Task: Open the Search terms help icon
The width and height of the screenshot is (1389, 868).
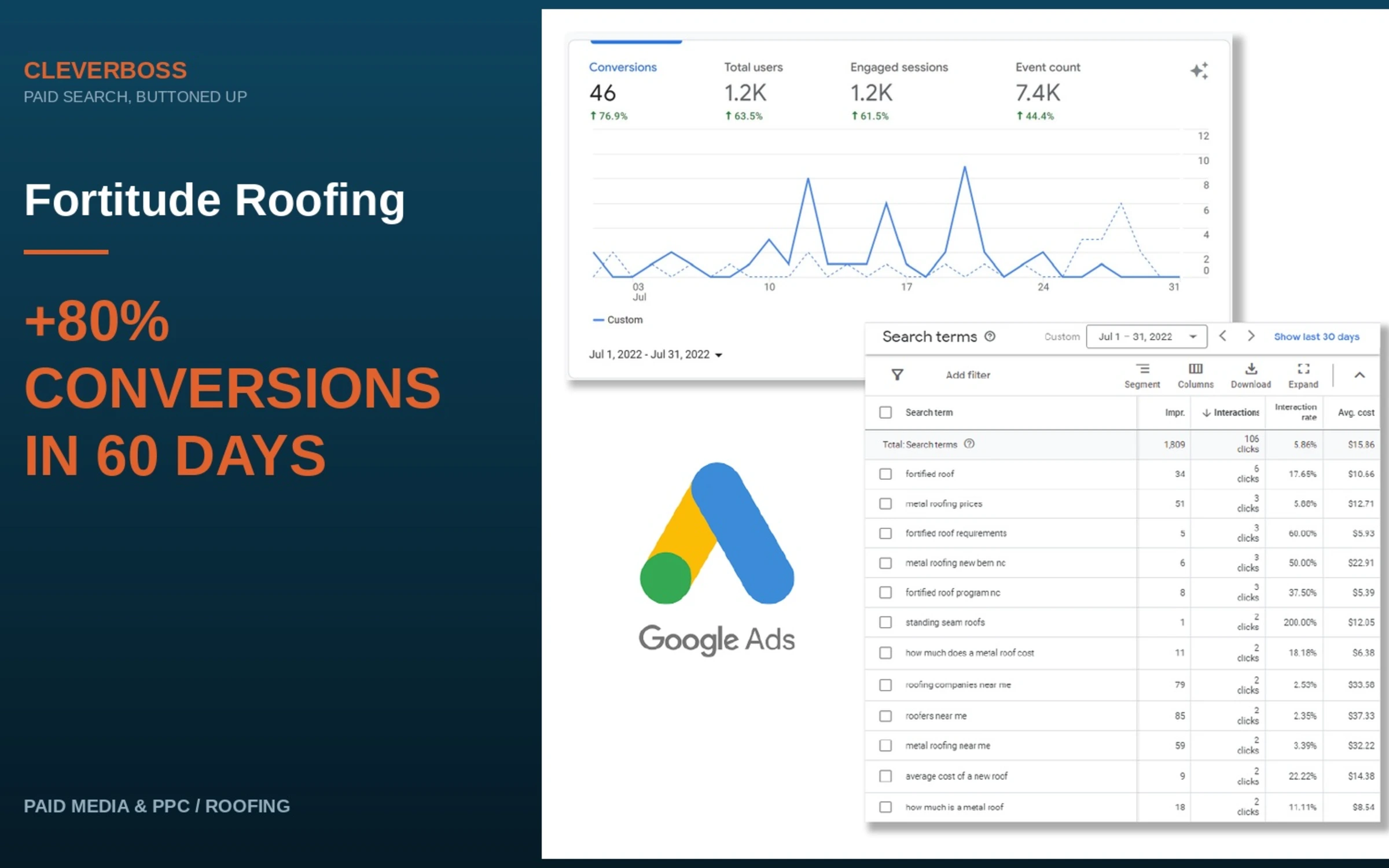Action: 990,336
